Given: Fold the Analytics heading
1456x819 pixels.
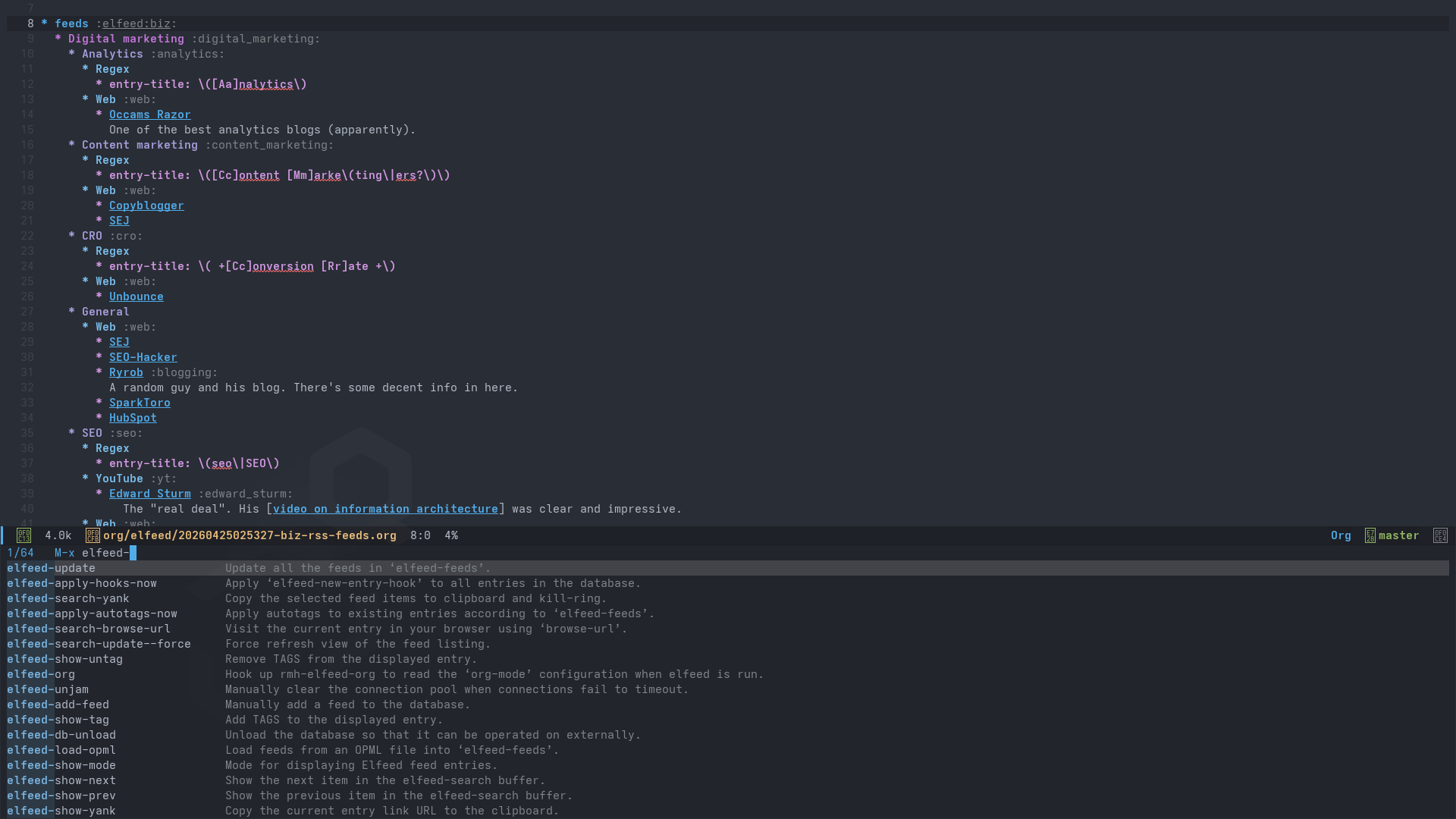Looking at the screenshot, I should (x=112, y=54).
